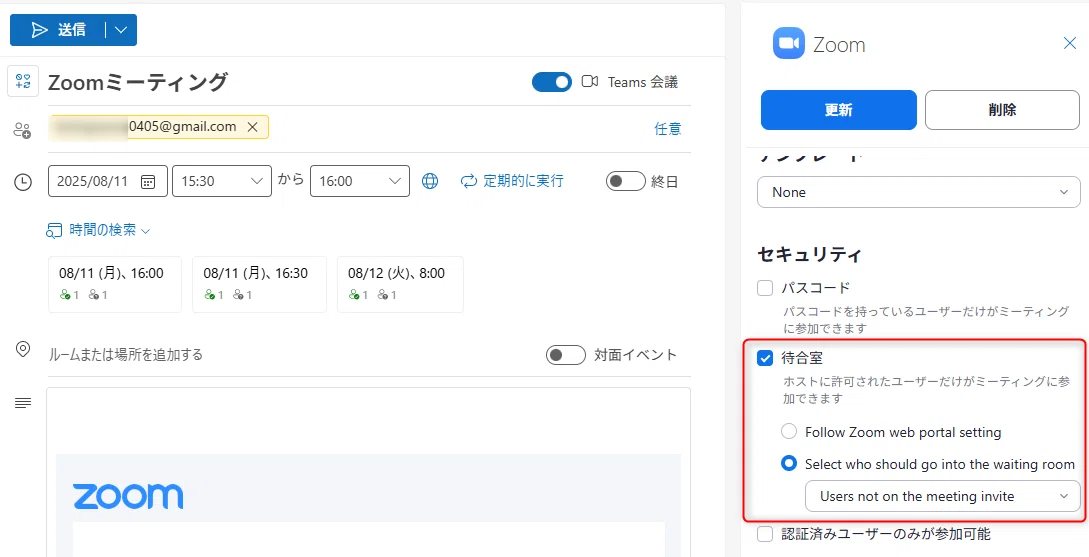Click the add attendees people icon

[22, 130]
